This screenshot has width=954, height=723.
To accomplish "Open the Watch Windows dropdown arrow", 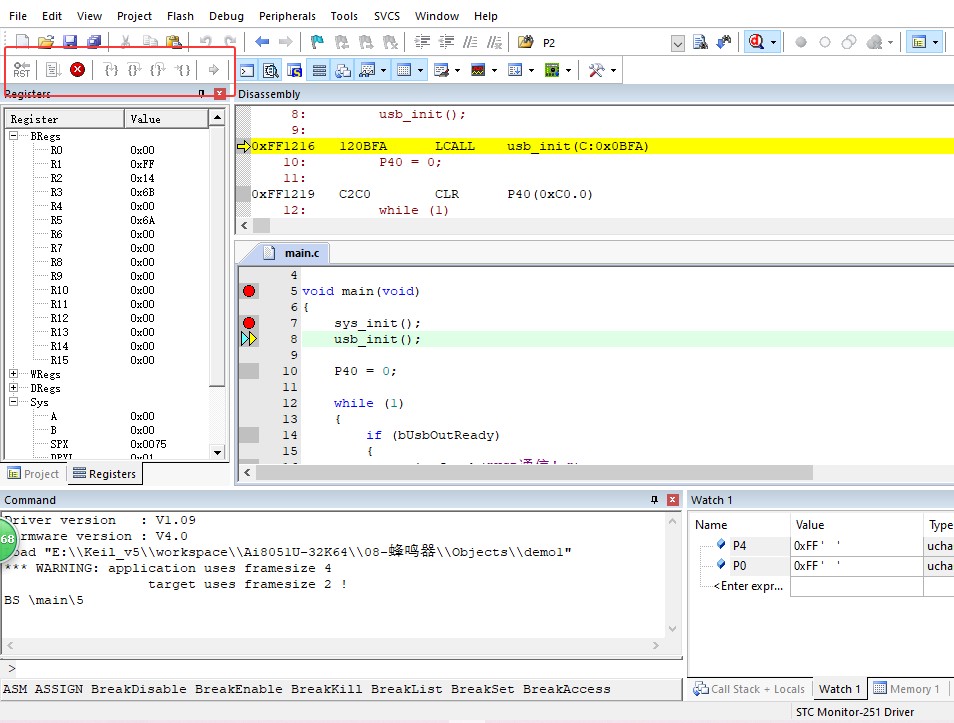I will coord(383,71).
